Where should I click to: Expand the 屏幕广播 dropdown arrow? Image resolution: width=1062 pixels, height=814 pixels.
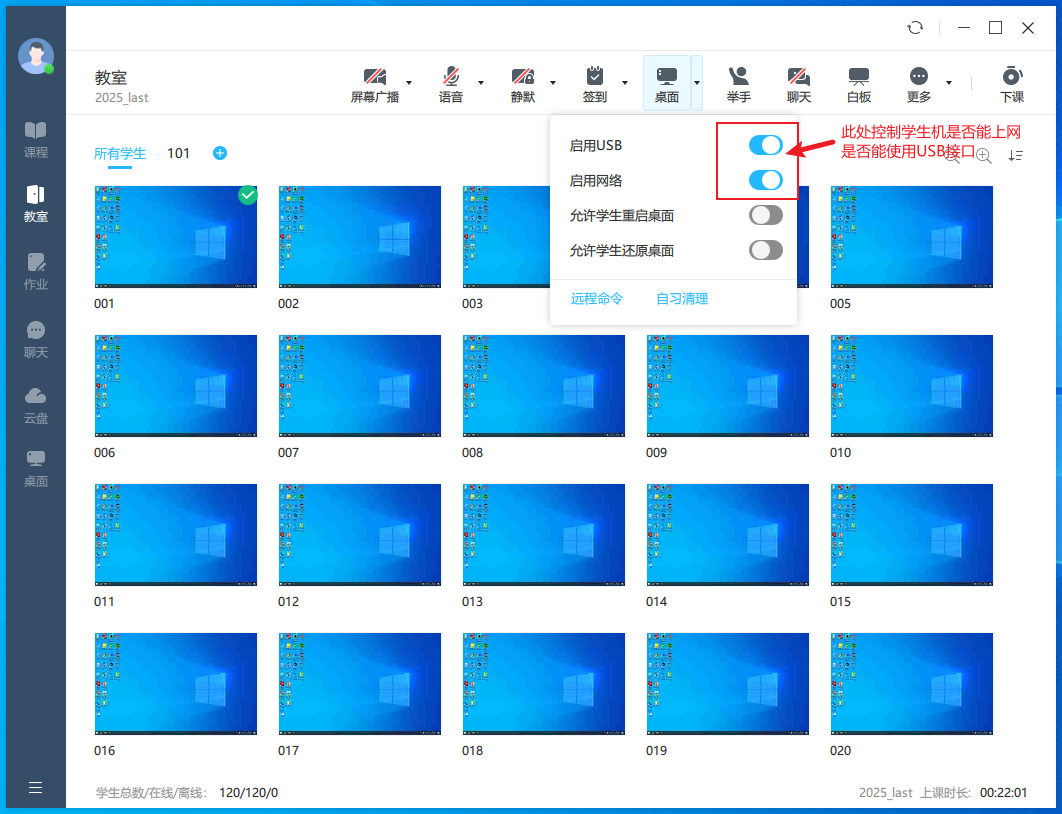[x=409, y=83]
